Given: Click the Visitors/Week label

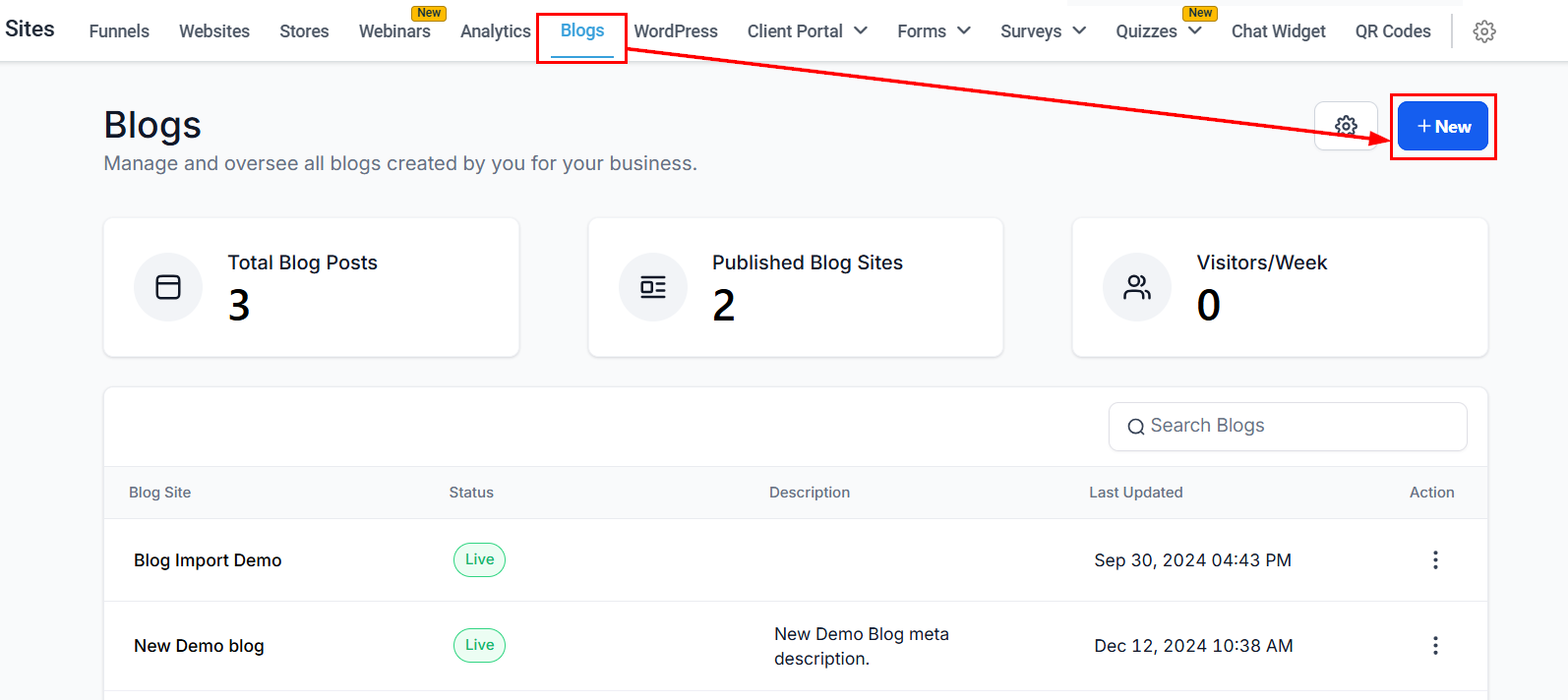Looking at the screenshot, I should tap(1262, 262).
